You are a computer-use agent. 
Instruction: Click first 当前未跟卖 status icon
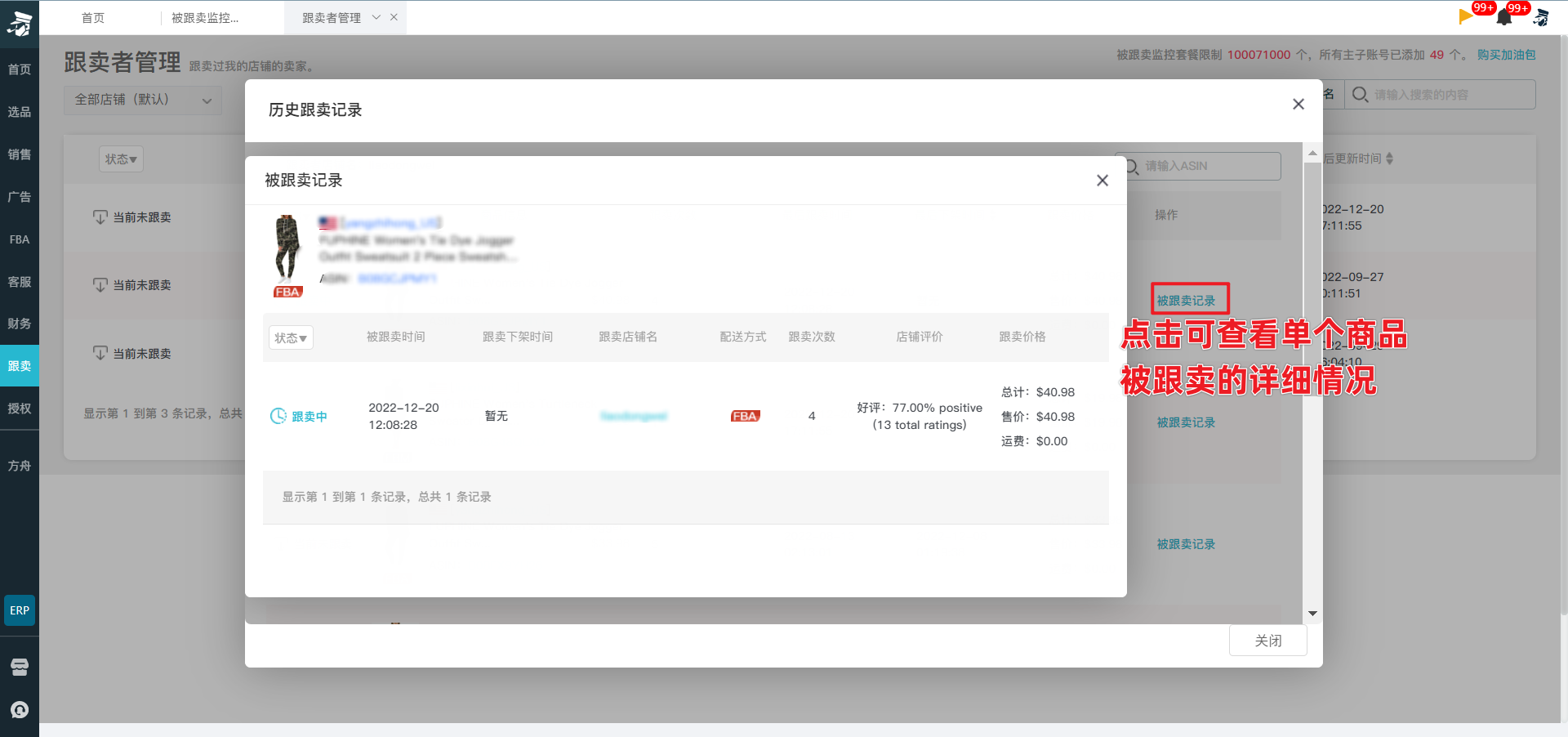pos(100,217)
